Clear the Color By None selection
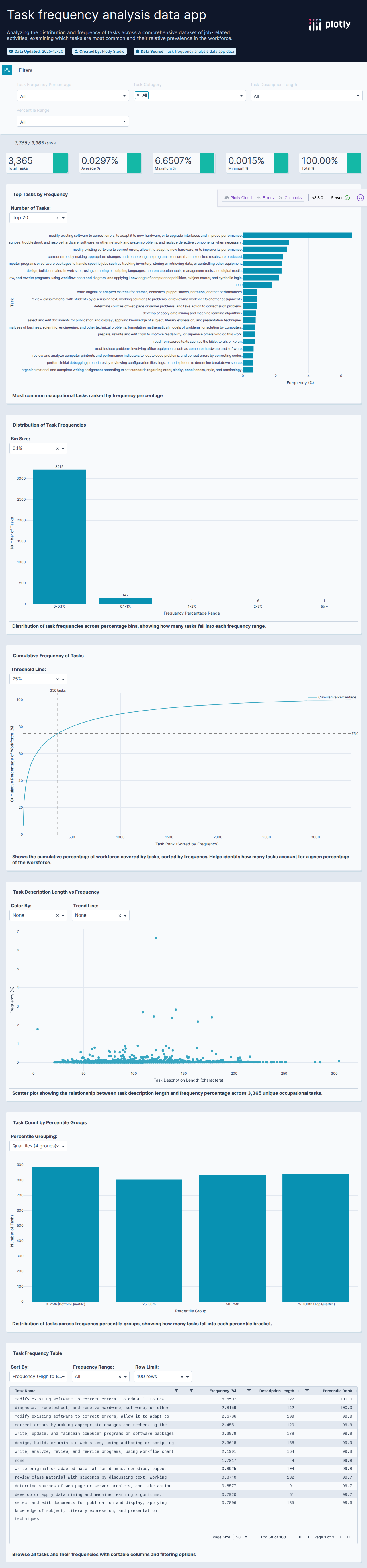The image size is (367, 1568). coord(58,915)
